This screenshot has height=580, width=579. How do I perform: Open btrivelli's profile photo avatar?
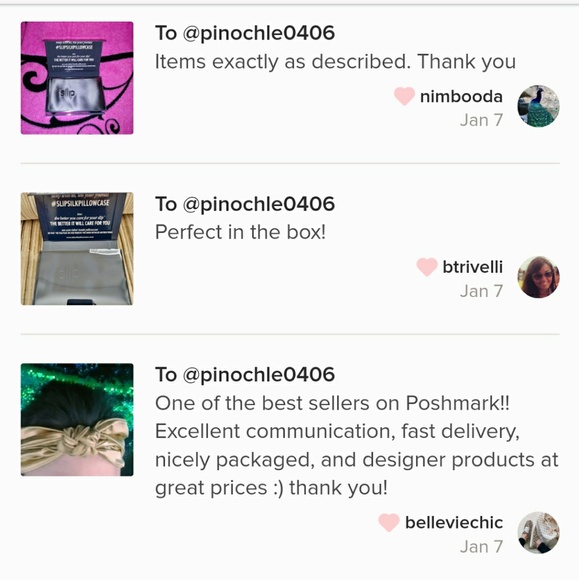(x=538, y=277)
